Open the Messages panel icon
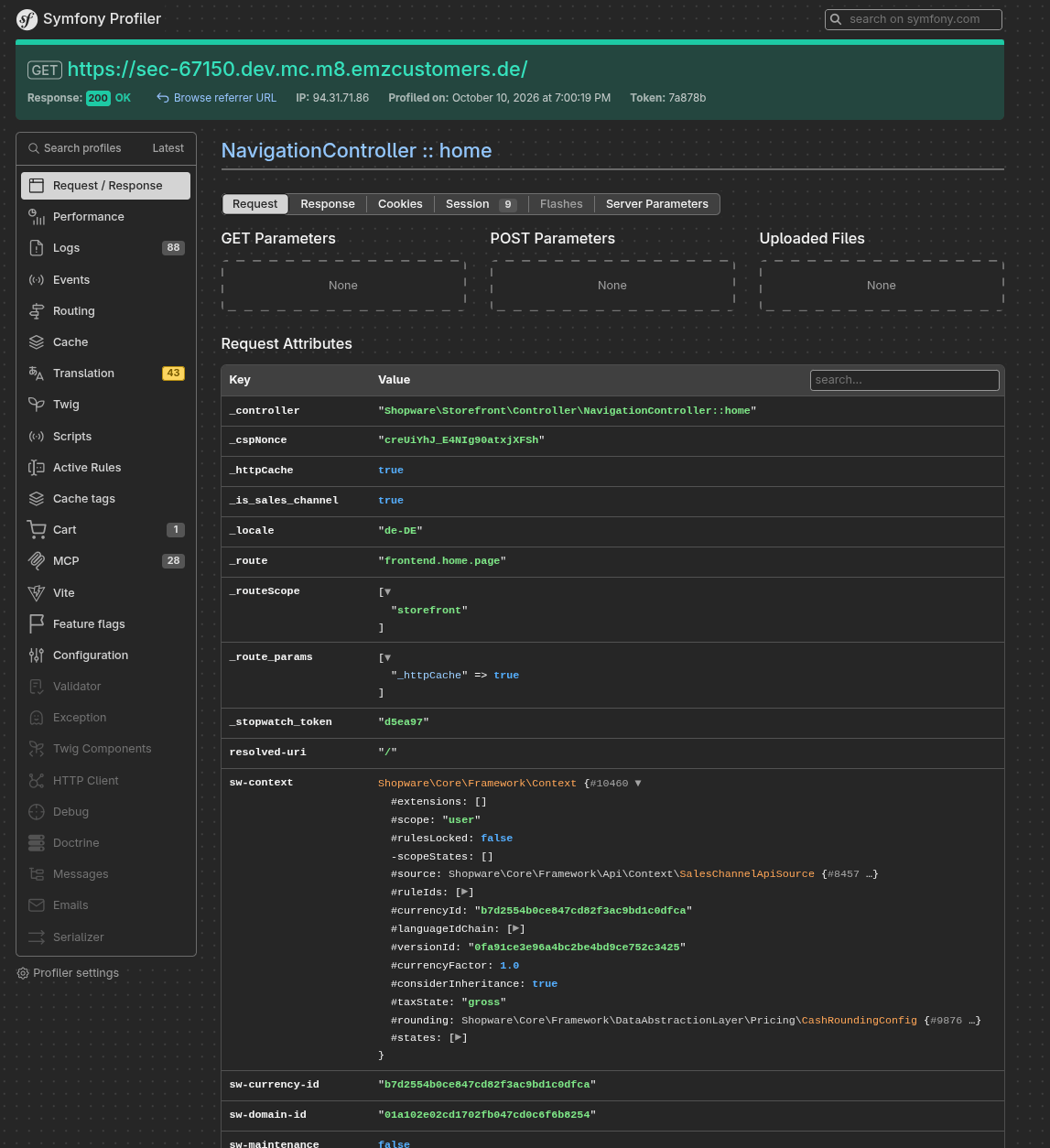This screenshot has width=1050, height=1148. click(37, 874)
